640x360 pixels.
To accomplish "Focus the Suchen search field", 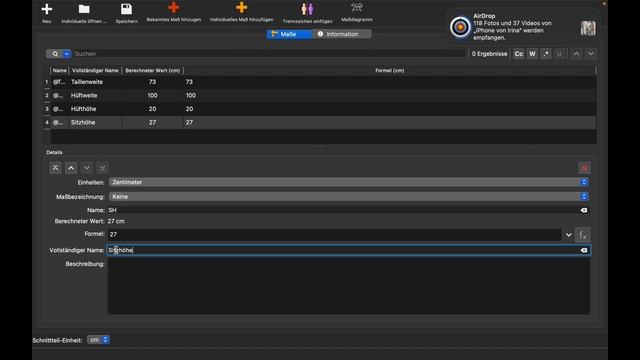I will click(x=269, y=53).
